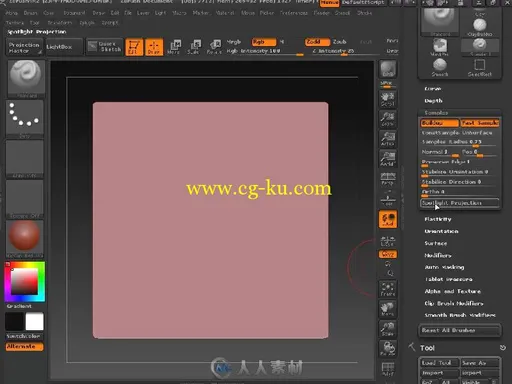The image size is (512, 384).
Task: Expand the Auto Masking section
Action: 444,267
